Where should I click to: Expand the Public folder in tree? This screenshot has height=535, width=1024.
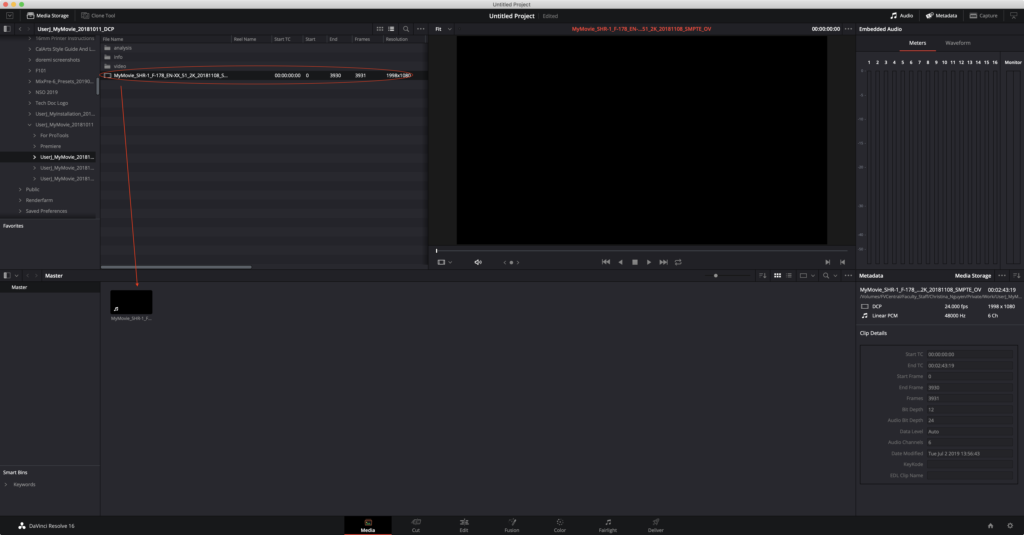20,189
